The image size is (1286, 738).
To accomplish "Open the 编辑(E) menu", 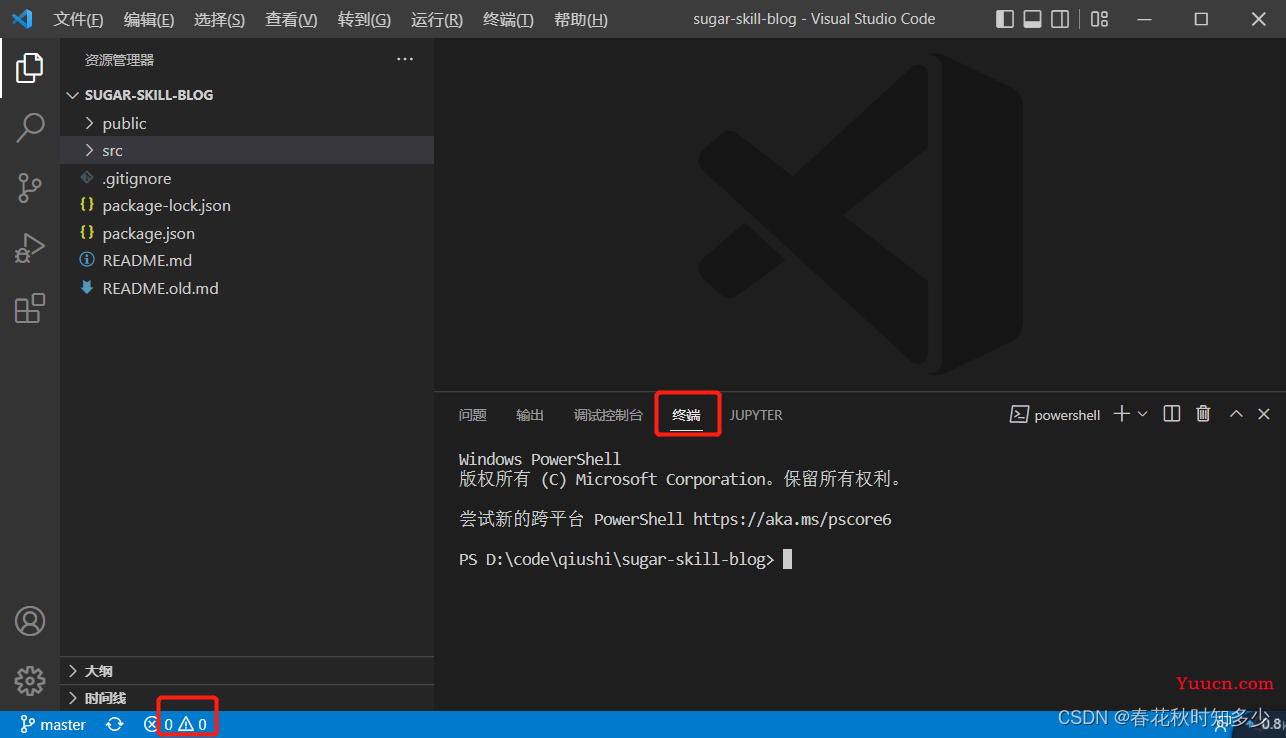I will [149, 19].
